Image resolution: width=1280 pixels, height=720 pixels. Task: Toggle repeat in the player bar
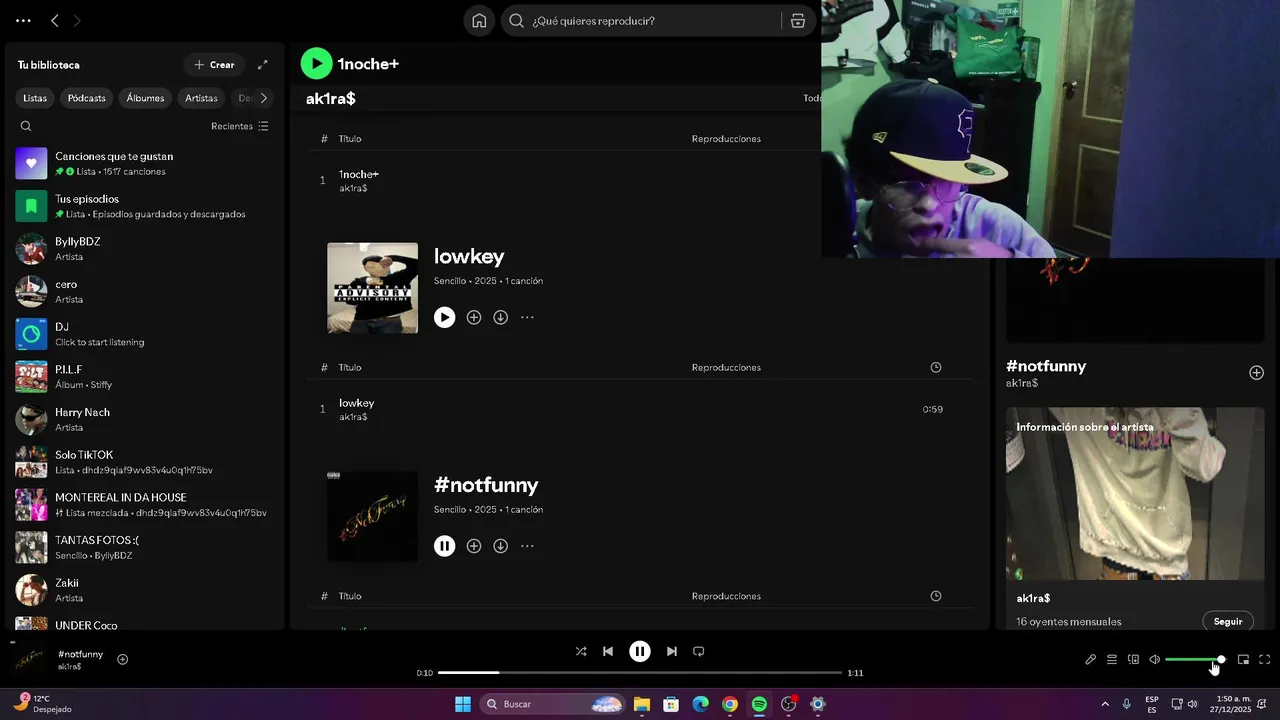tap(699, 651)
